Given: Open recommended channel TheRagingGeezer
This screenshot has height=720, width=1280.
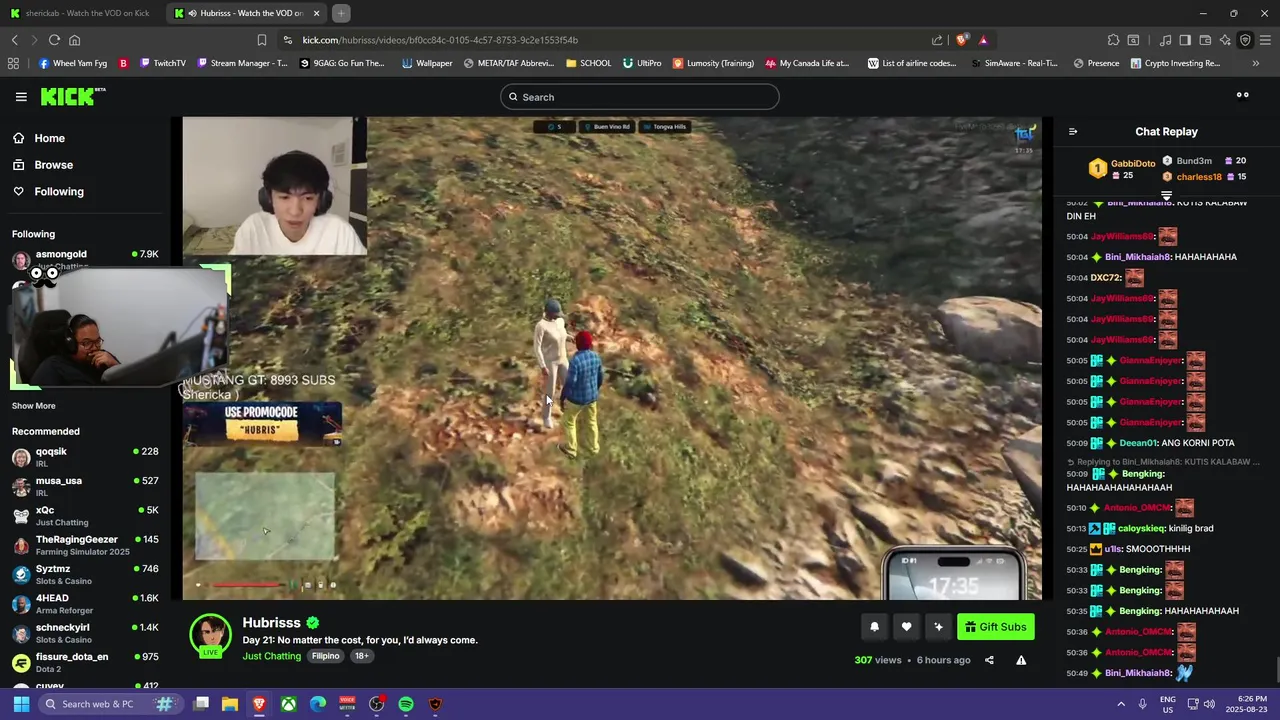Looking at the screenshot, I should point(85,545).
